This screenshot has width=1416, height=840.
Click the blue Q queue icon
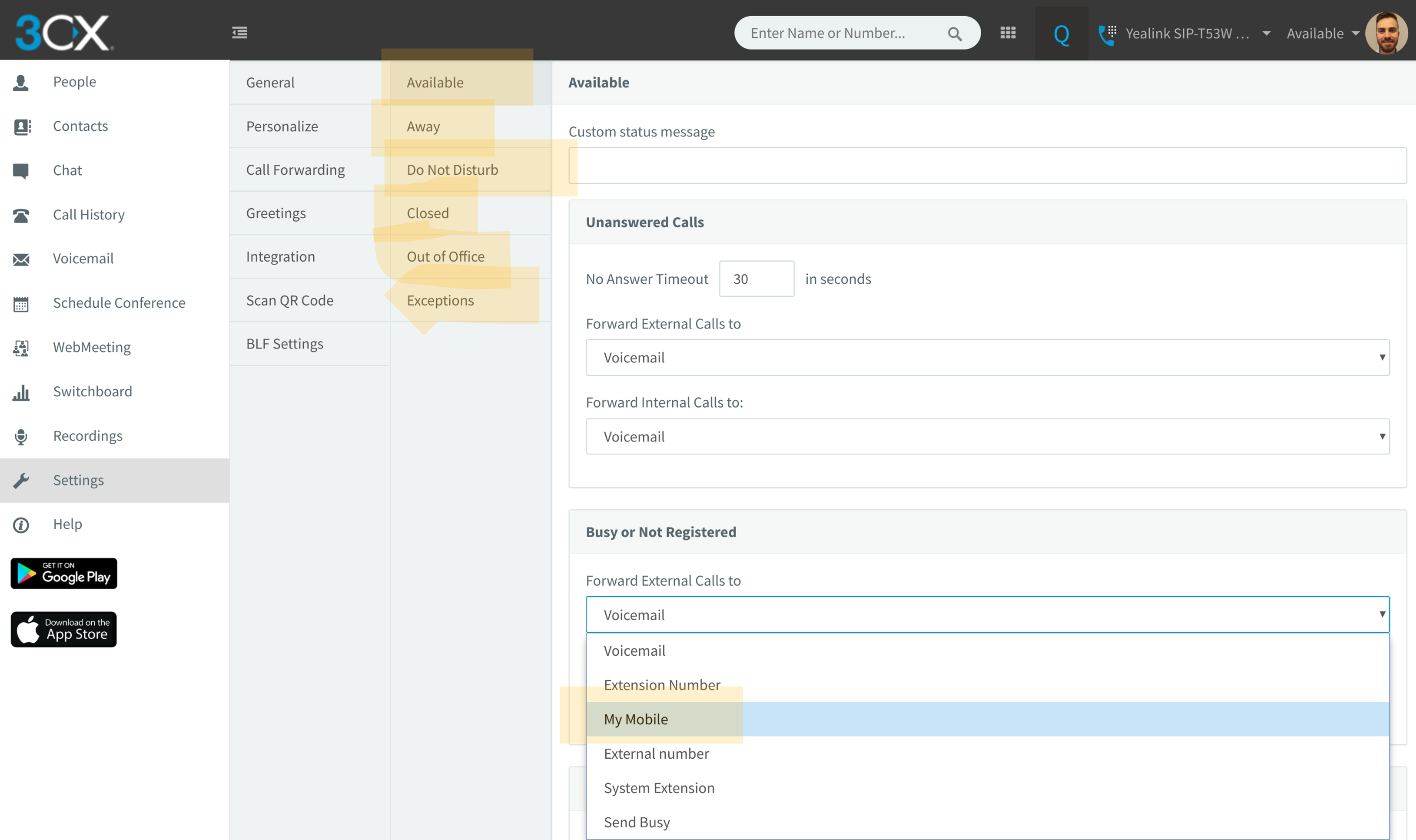tap(1061, 34)
